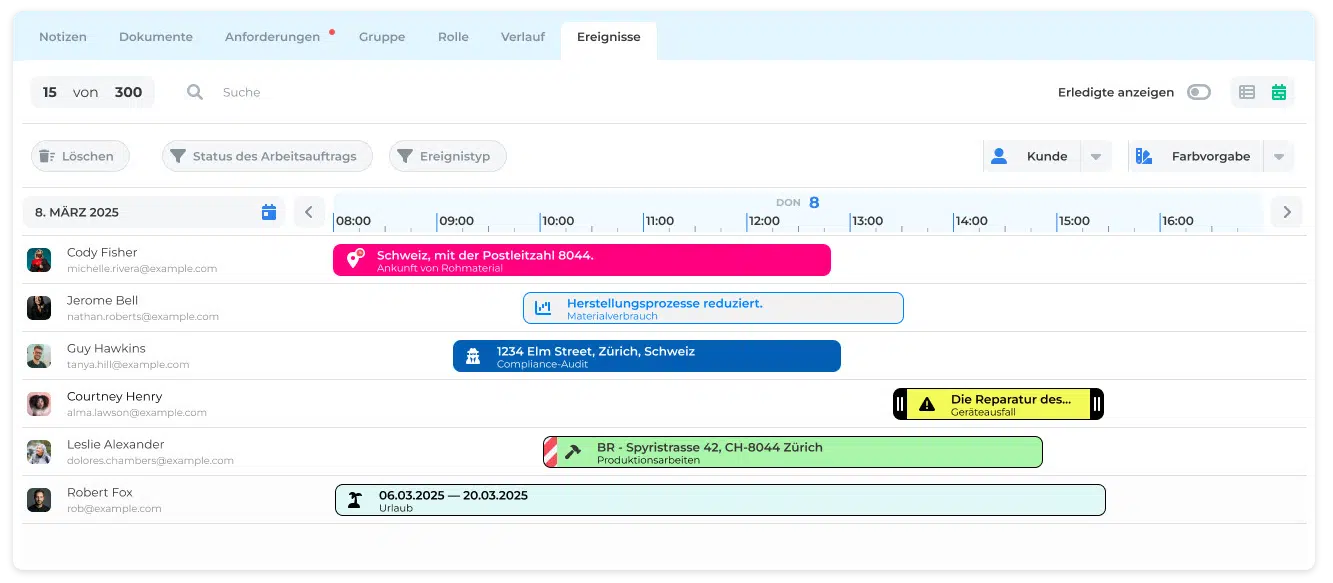Open the Anforderungen tab
The width and height of the screenshot is (1333, 583).
[x=273, y=37]
